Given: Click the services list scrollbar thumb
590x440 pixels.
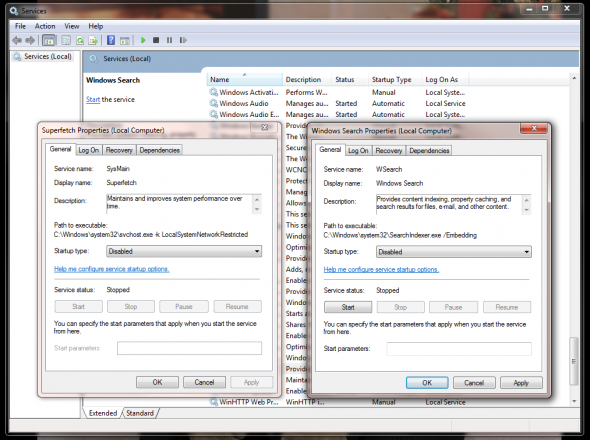Looking at the screenshot, I should 574,361.
